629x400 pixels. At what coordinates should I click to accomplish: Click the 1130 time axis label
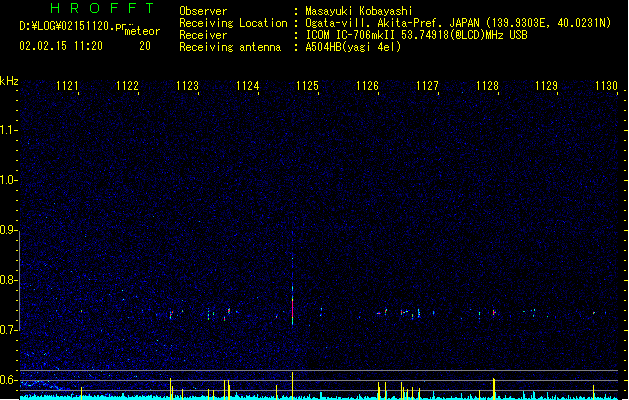coord(606,85)
